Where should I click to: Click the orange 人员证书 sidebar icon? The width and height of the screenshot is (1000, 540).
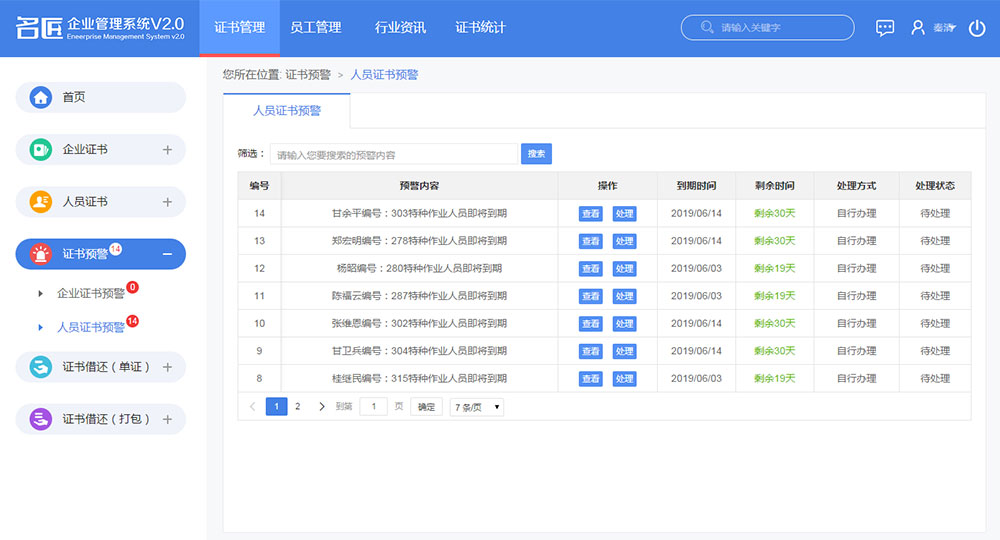point(41,201)
